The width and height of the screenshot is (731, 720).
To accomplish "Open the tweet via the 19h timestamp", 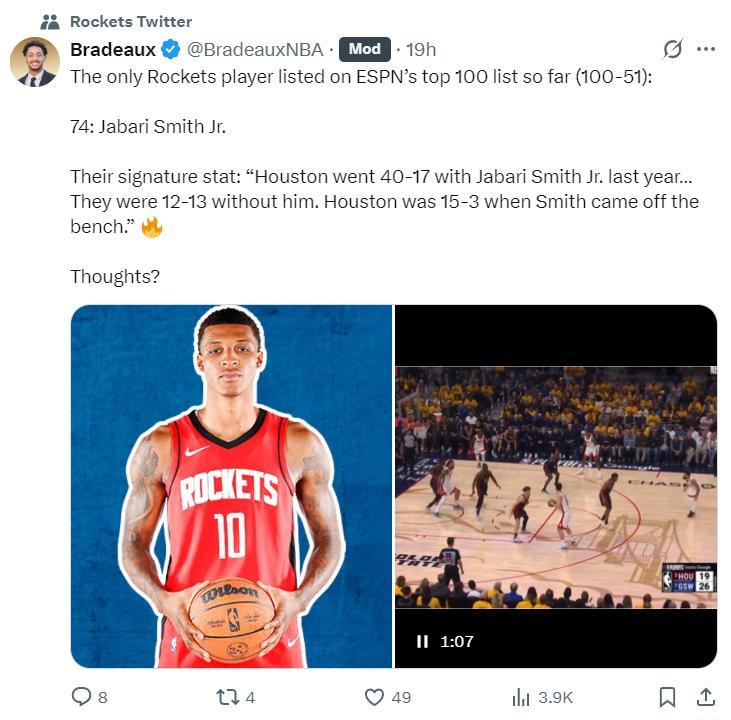I will [420, 49].
